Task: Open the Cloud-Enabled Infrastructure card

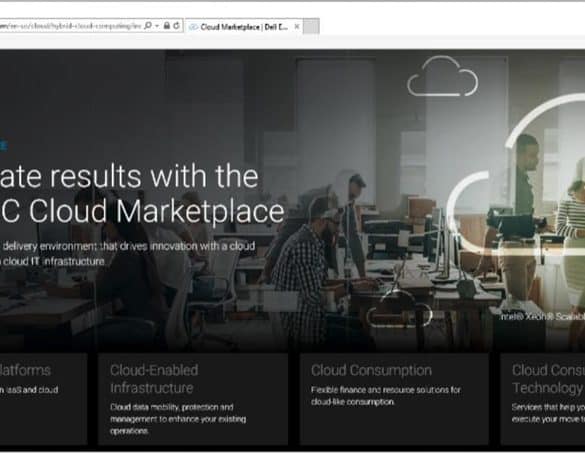Action: click(x=193, y=399)
